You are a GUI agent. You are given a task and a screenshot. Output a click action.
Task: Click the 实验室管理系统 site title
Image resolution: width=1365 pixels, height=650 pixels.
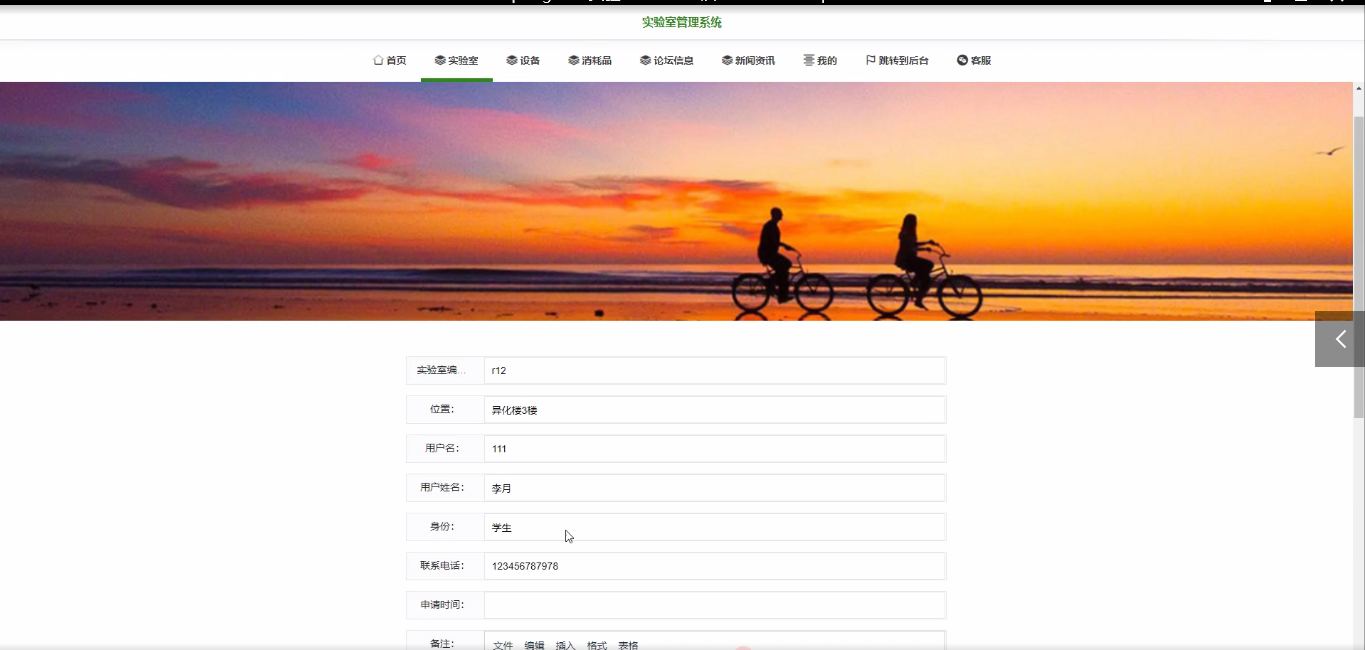(682, 22)
